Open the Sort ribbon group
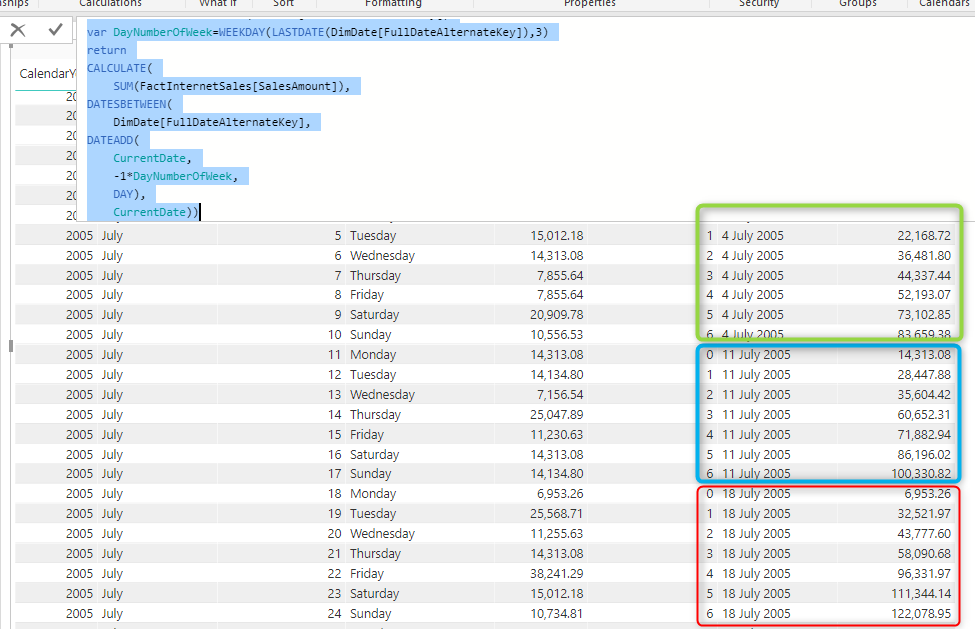Screen dimensions: 975x629 tap(283, 4)
